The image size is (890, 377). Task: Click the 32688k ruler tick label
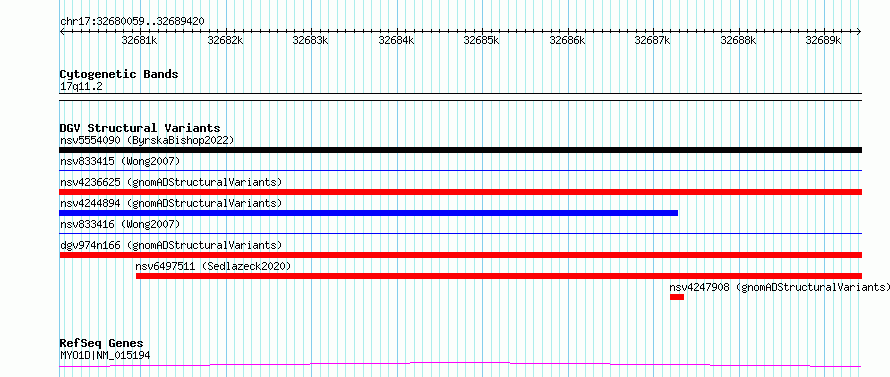click(x=738, y=40)
